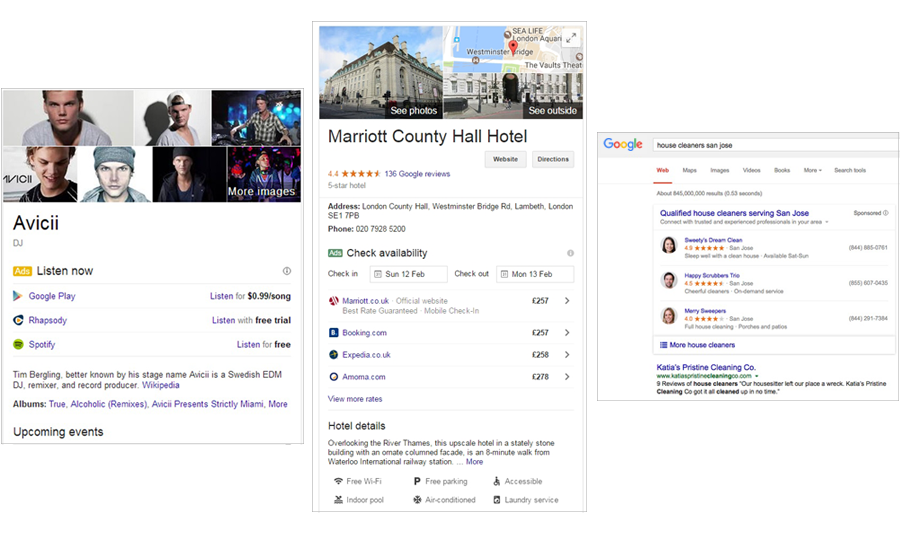
Task: Click Happy Scrubbers Trio profile photo
Action: tap(669, 280)
